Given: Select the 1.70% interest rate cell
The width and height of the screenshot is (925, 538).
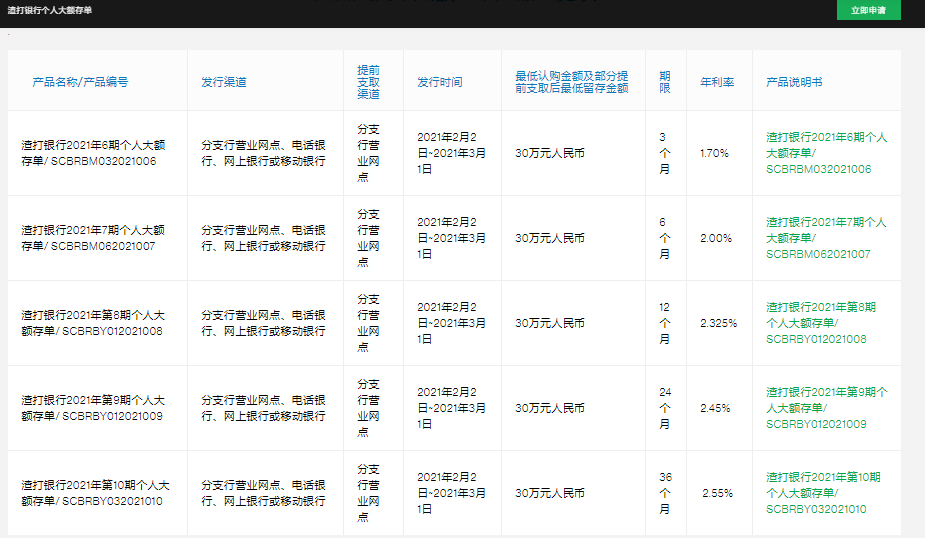Looking at the screenshot, I should tap(714, 153).
